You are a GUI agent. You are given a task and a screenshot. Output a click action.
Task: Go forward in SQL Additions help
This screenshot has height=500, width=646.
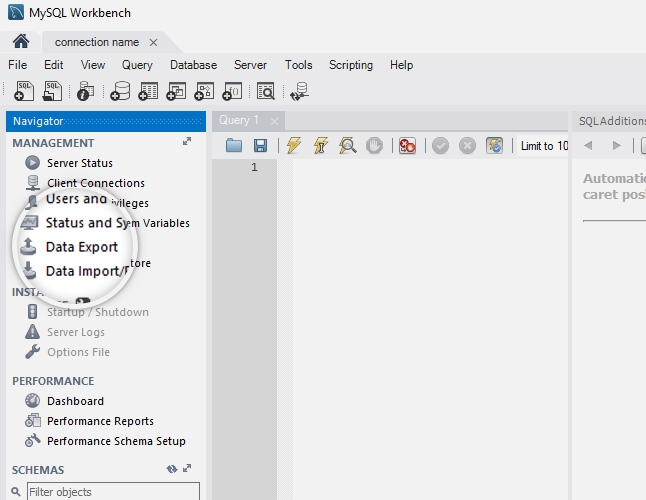pyautogui.click(x=616, y=145)
